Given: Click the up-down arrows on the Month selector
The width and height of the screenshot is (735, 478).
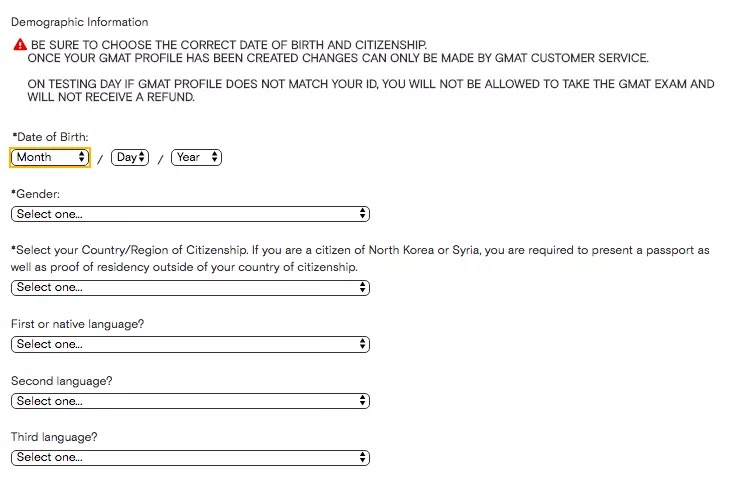Looking at the screenshot, I should tap(82, 157).
